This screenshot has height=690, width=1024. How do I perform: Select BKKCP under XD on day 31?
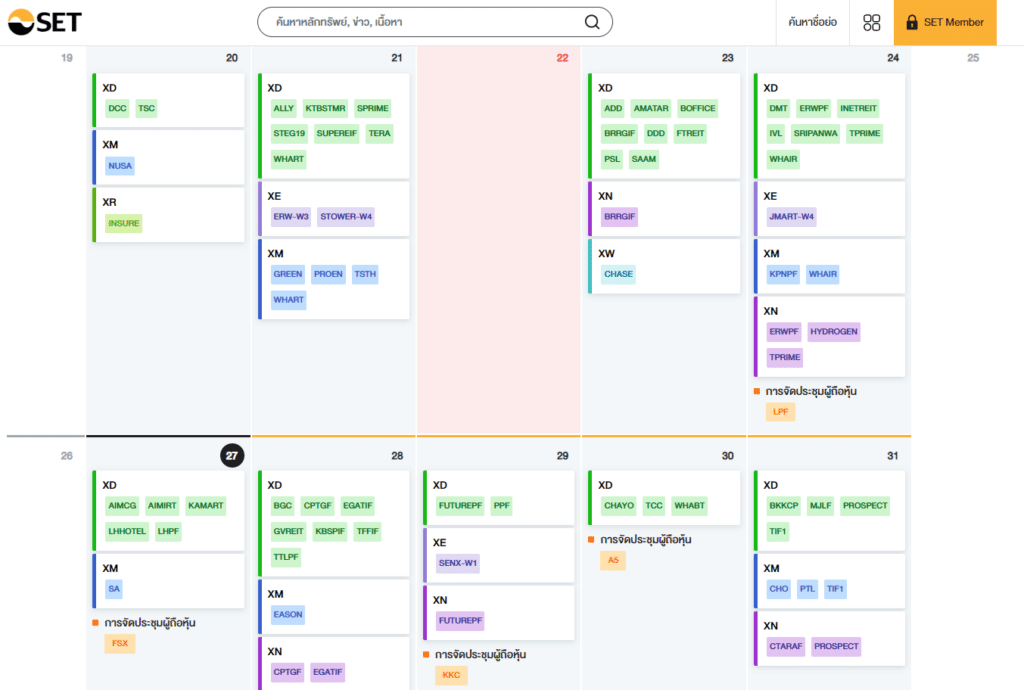coord(784,506)
